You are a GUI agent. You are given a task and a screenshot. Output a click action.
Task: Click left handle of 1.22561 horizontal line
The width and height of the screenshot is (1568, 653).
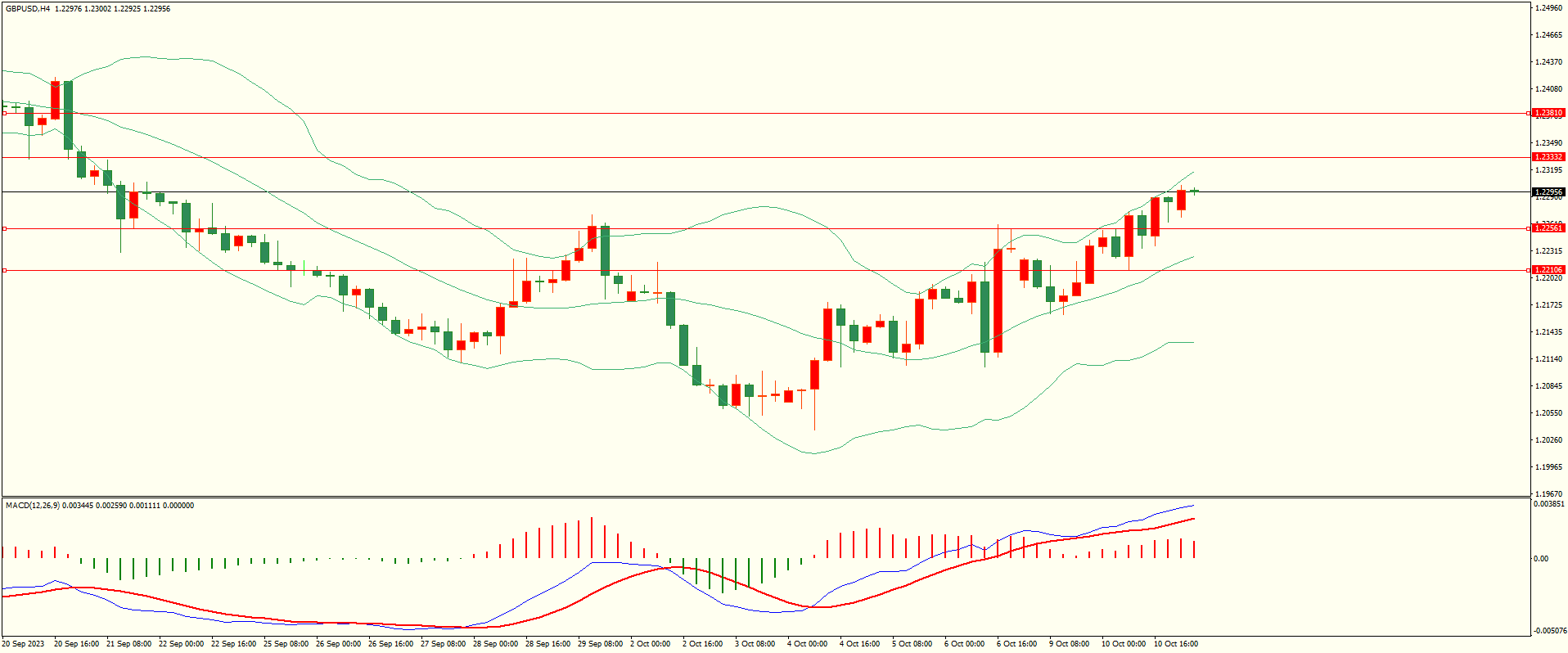[5, 229]
